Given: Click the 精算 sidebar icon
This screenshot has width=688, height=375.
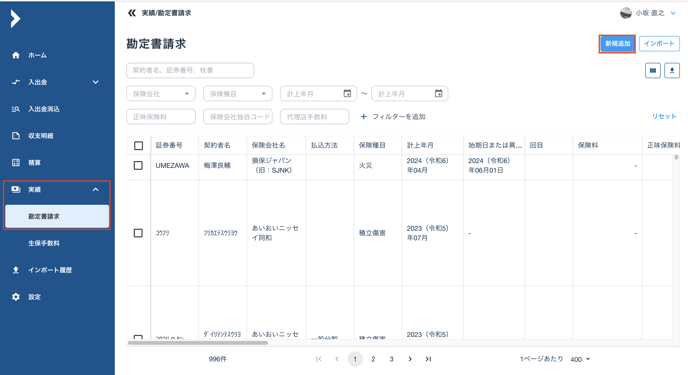Looking at the screenshot, I should (16, 163).
